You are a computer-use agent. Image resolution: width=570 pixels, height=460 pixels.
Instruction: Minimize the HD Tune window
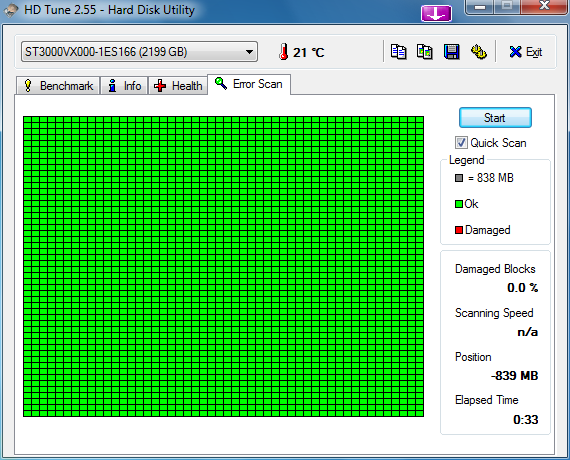click(x=480, y=7)
